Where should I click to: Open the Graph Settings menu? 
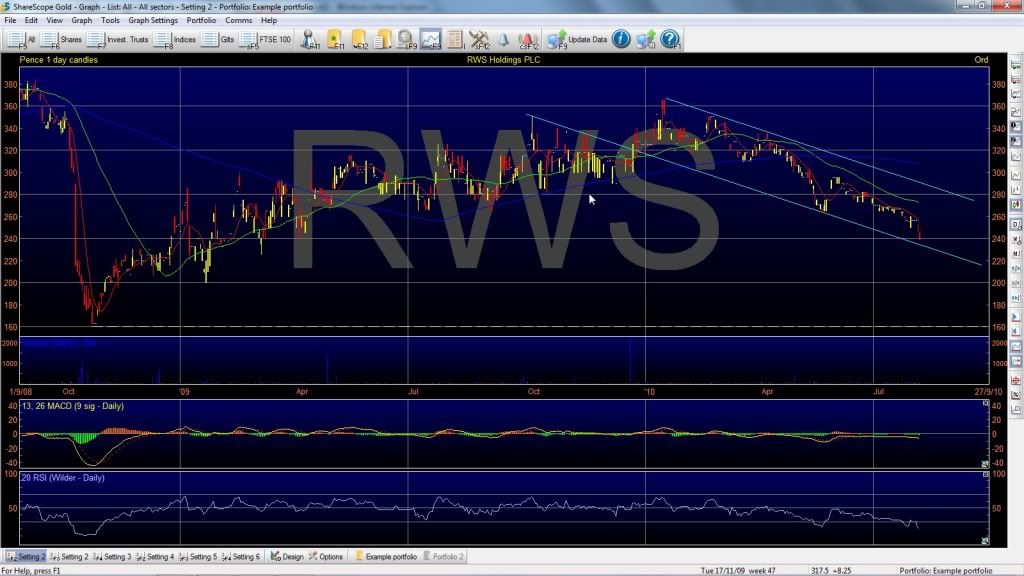coord(153,20)
